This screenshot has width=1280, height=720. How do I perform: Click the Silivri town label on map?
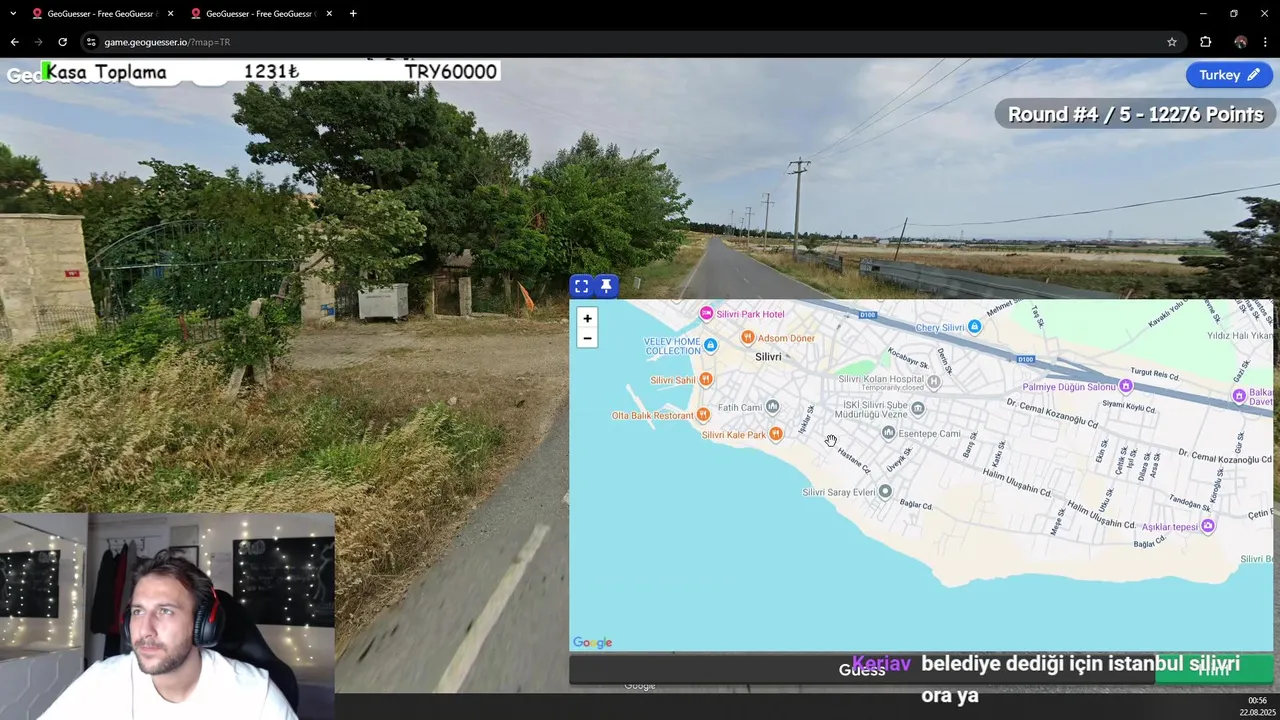pyautogui.click(x=768, y=357)
